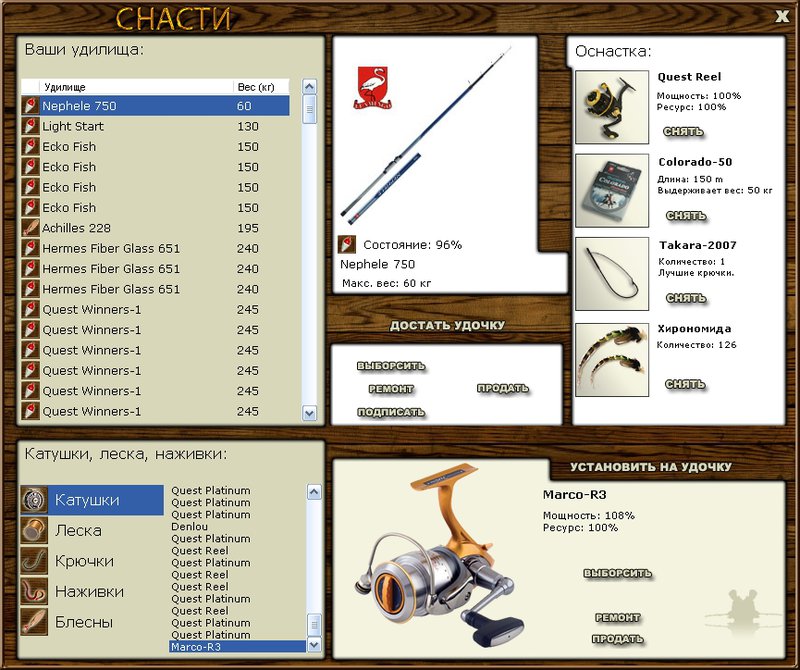800x670 pixels.
Task: Click the Nephele 750 rod picture
Action: 426,135
